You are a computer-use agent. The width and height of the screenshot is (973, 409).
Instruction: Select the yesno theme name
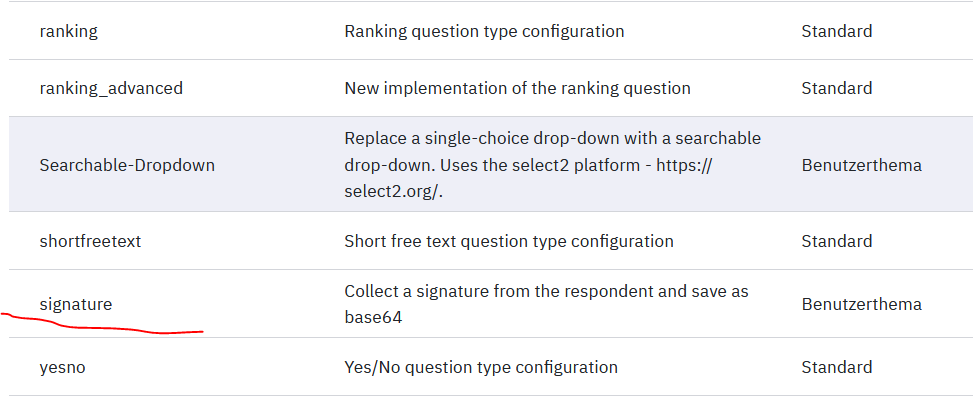(x=63, y=367)
